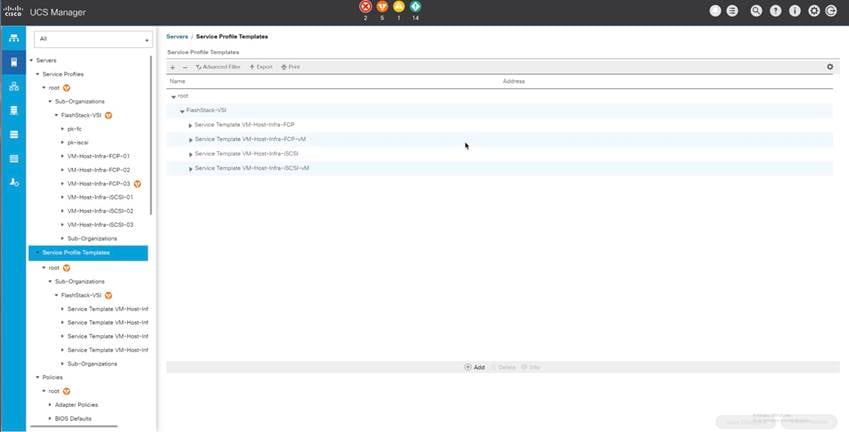Image resolution: width=849 pixels, height=432 pixels.
Task: Click the plus icon in table toolbar
Action: [x=173, y=67]
